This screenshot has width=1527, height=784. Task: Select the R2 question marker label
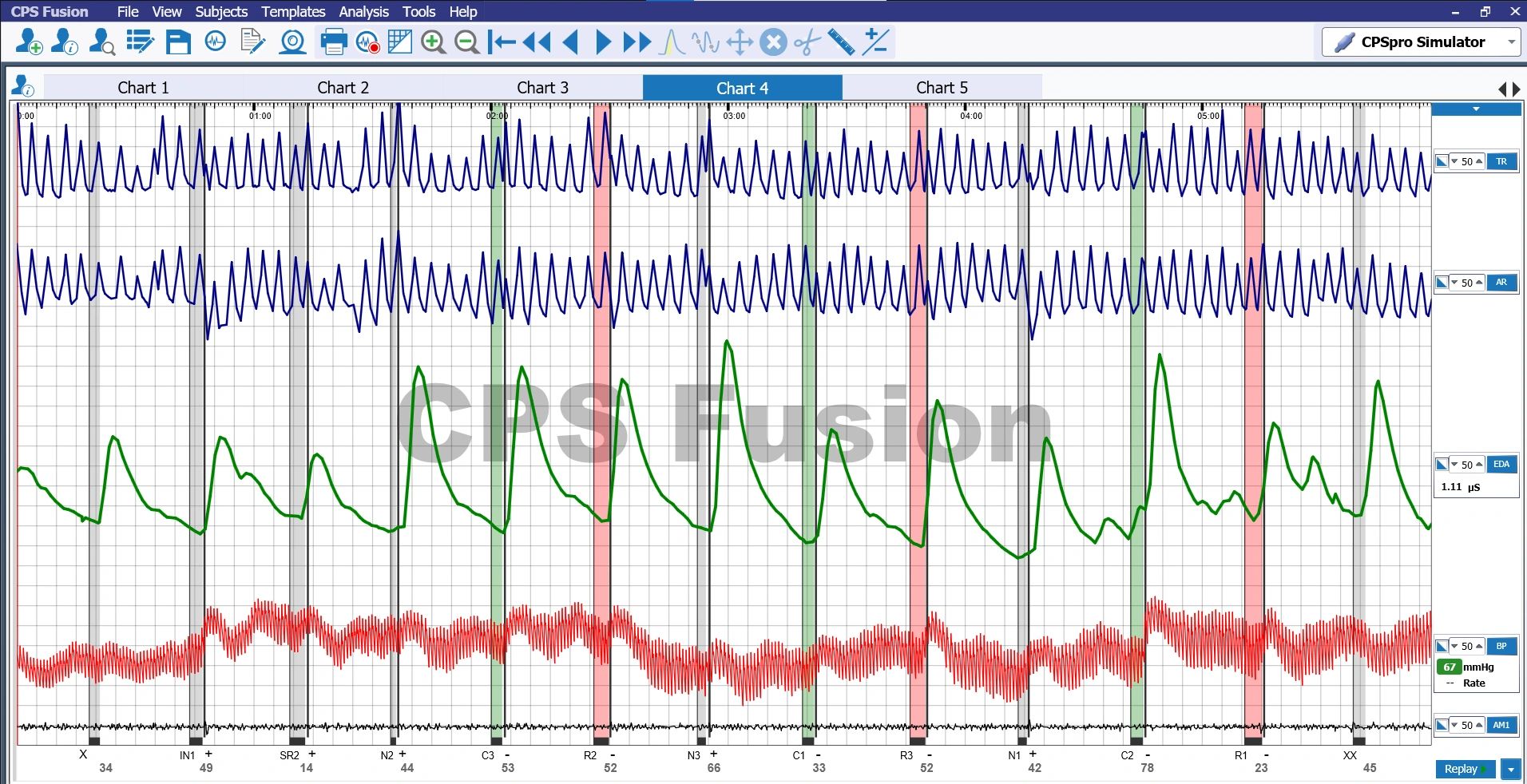[x=590, y=755]
